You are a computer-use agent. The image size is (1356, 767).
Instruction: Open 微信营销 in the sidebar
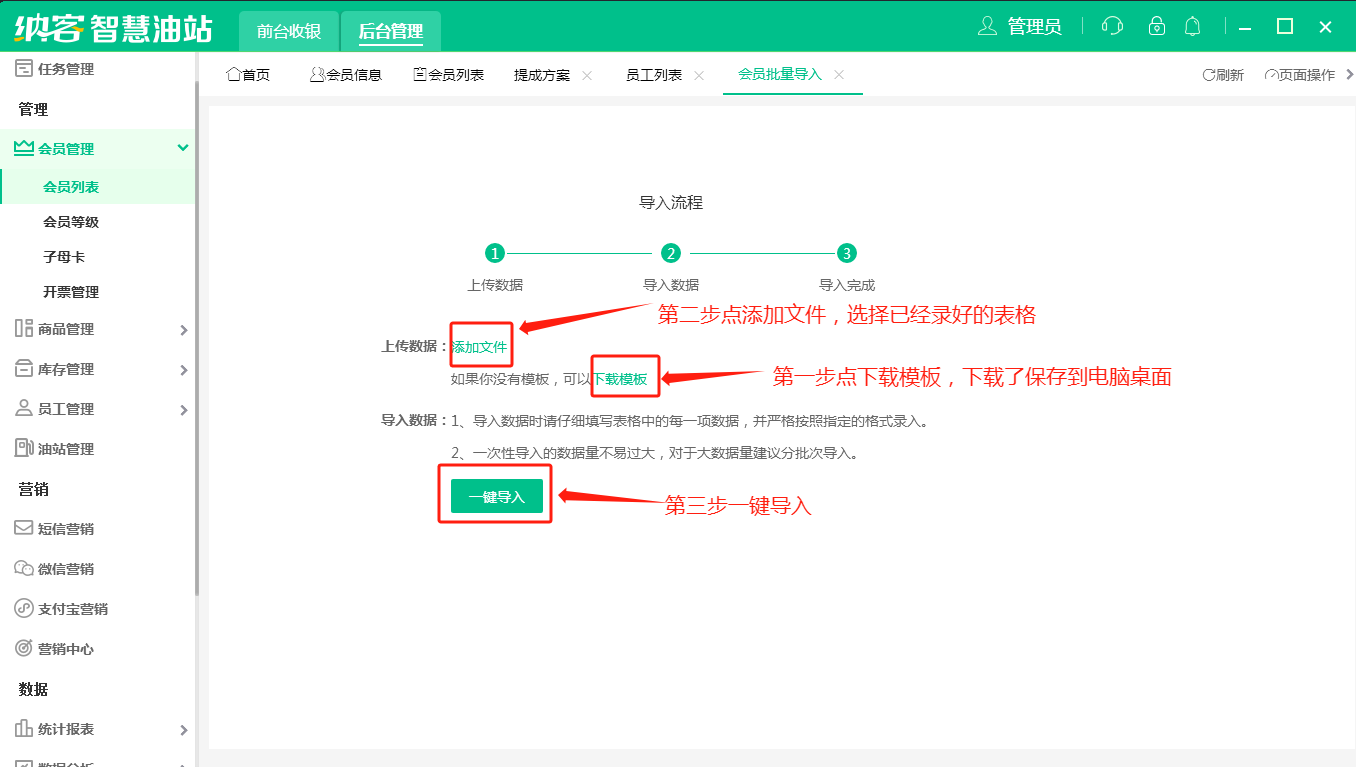(65, 569)
